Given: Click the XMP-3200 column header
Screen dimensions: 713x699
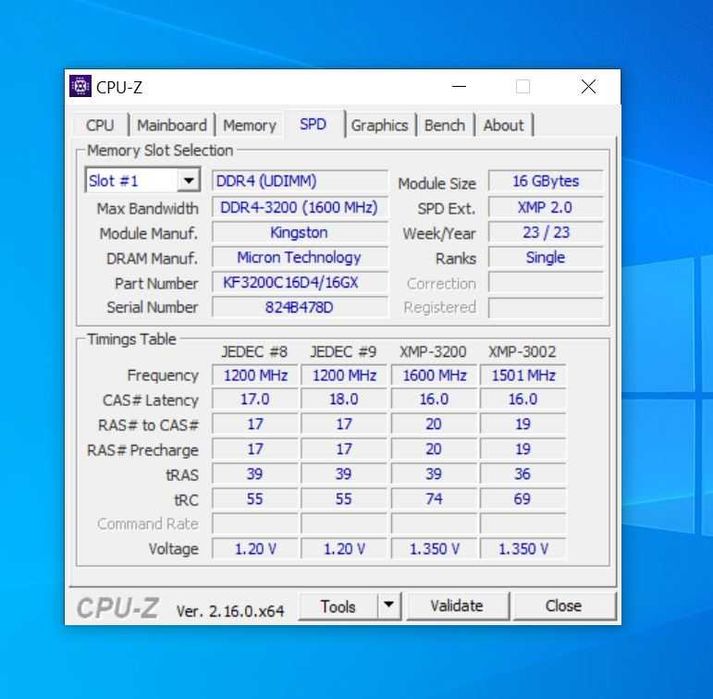Looking at the screenshot, I should (x=433, y=352).
